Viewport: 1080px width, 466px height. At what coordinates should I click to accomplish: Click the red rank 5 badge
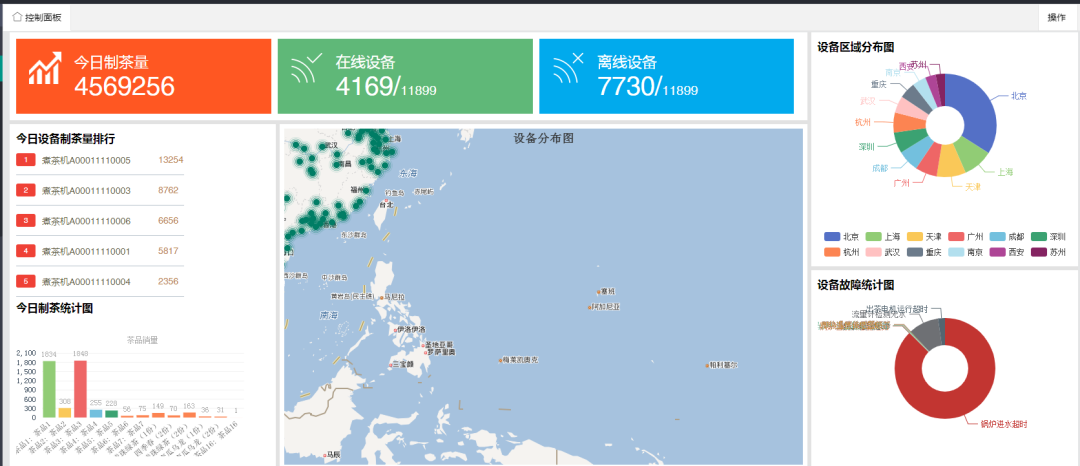coord(26,282)
